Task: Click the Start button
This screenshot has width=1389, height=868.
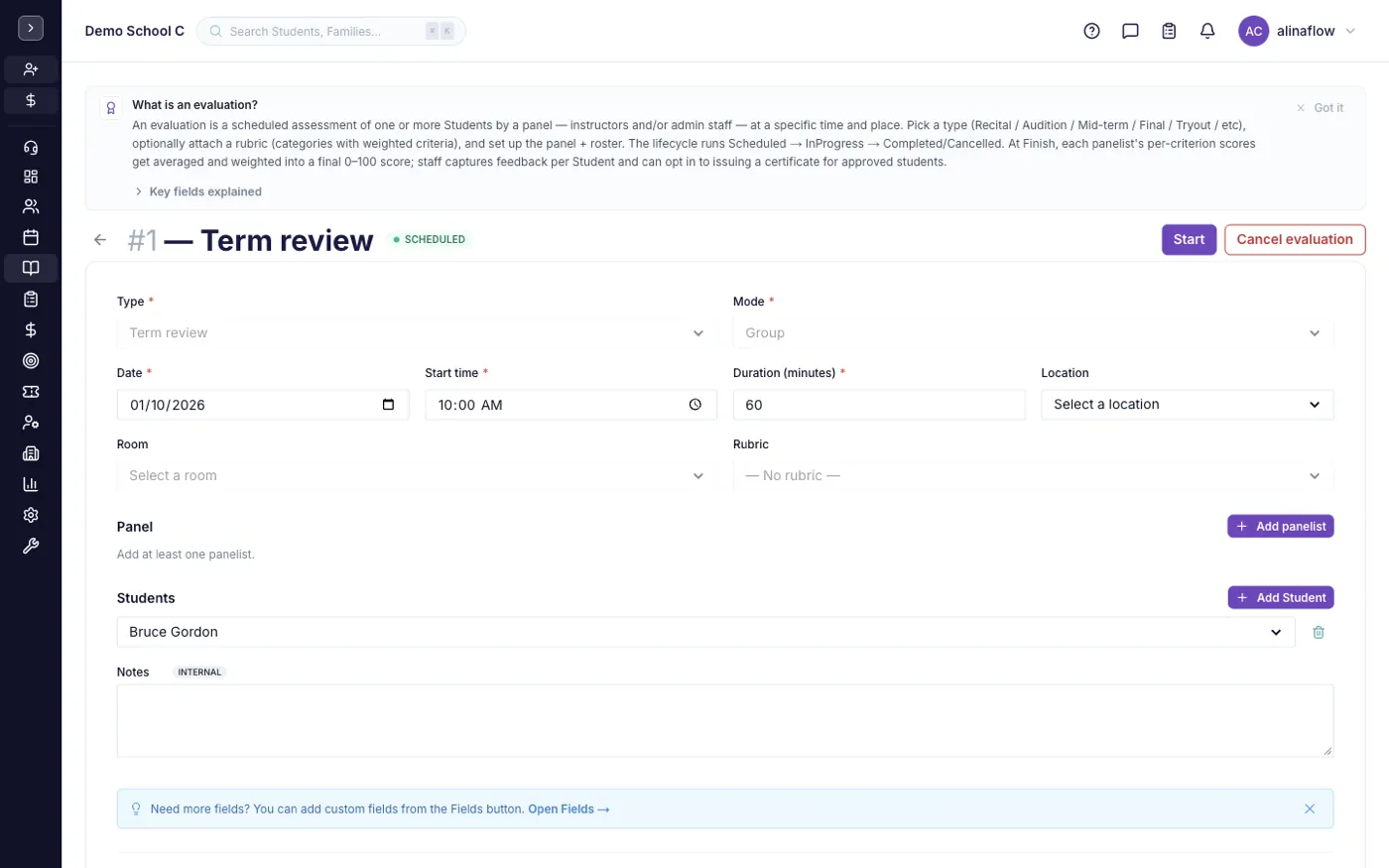Action: pos(1189,239)
